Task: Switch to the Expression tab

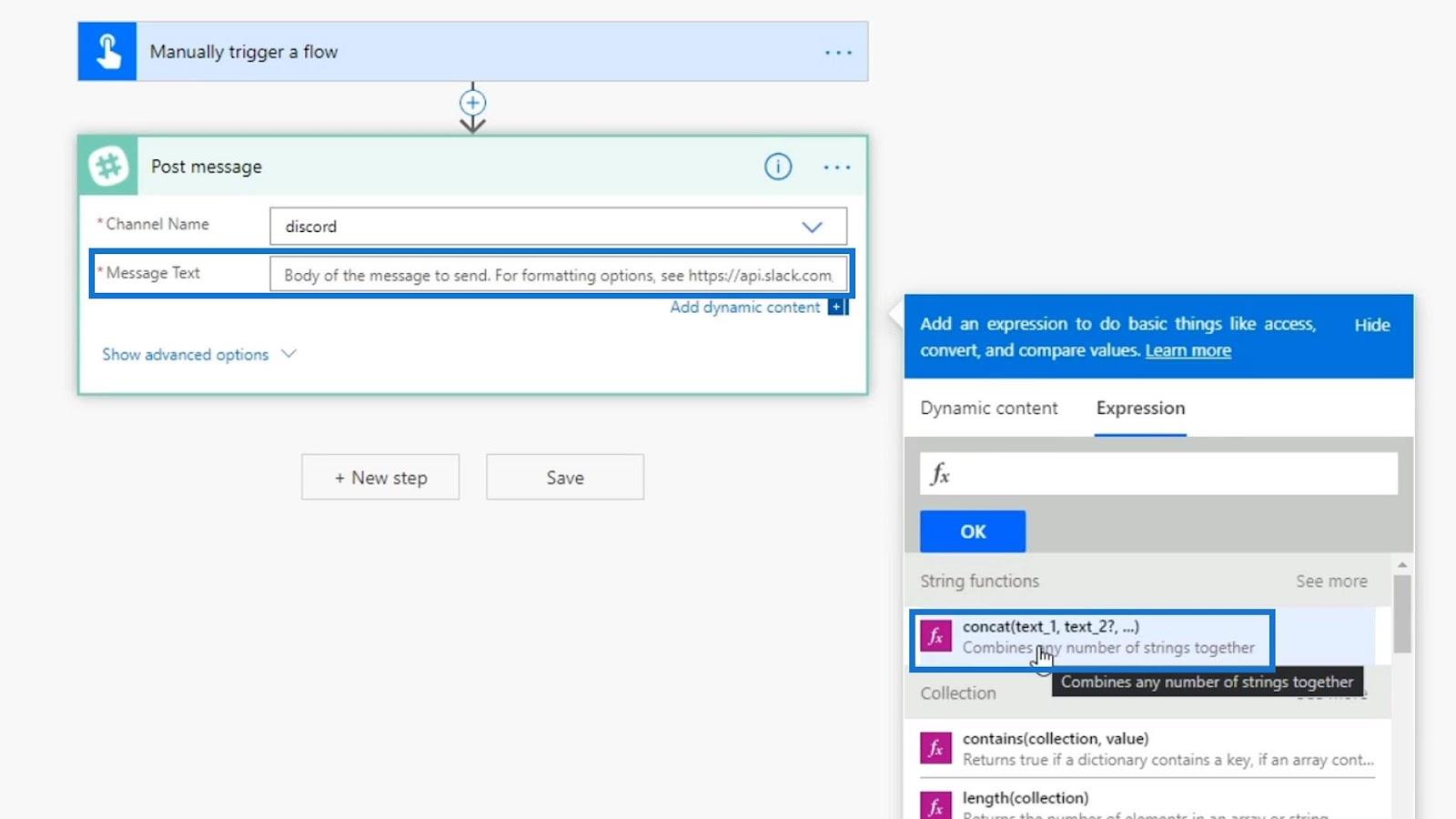Action: pyautogui.click(x=1140, y=409)
